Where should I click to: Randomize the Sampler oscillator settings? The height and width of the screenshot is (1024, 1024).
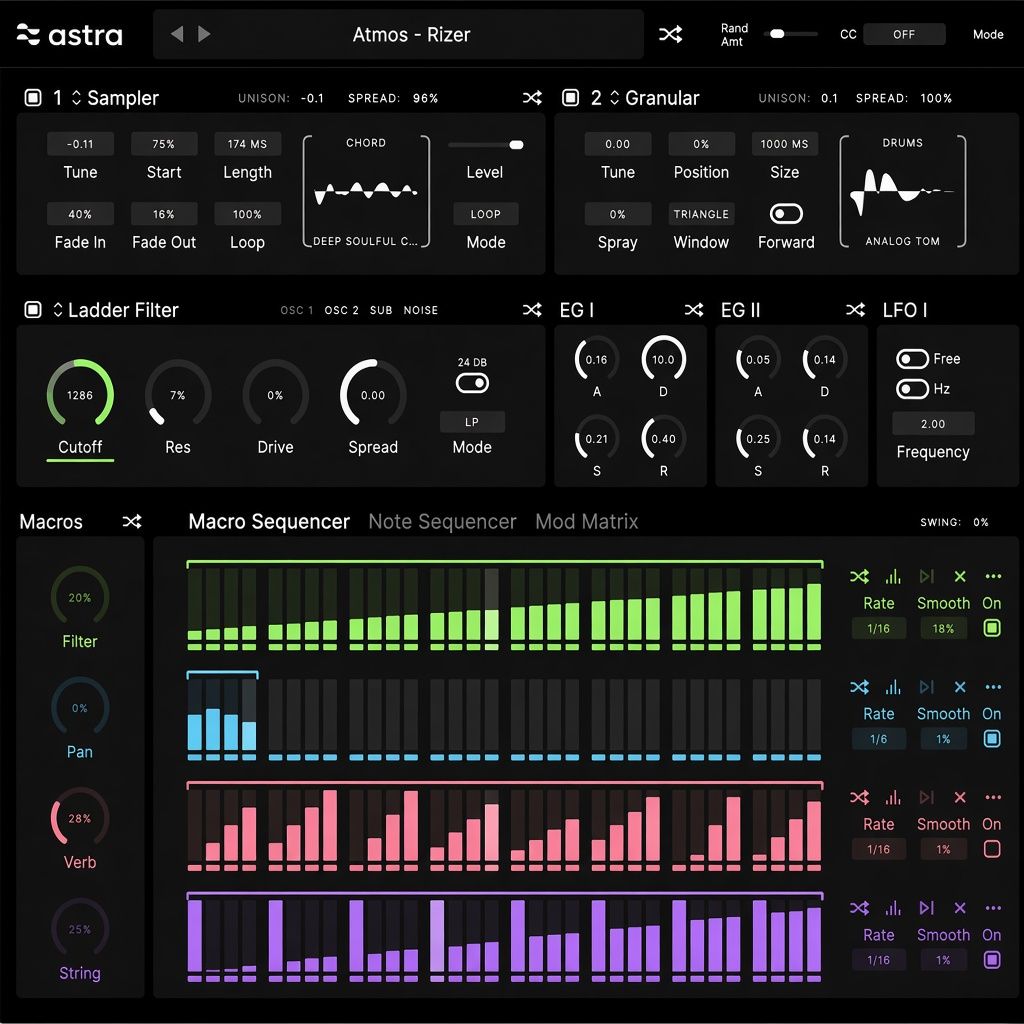532,98
